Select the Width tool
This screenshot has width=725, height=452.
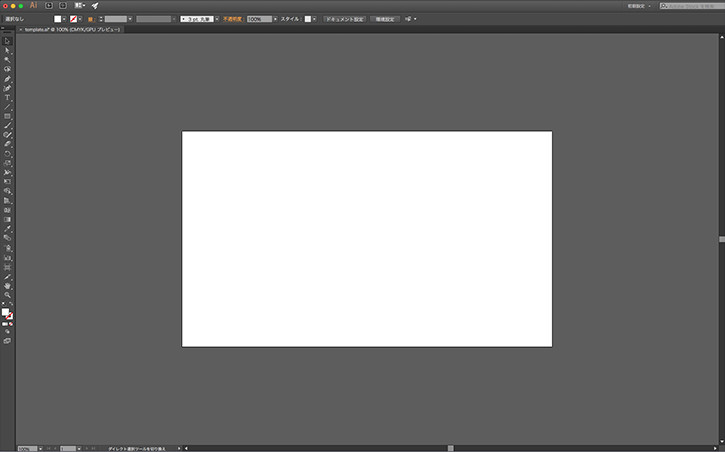pos(7,172)
